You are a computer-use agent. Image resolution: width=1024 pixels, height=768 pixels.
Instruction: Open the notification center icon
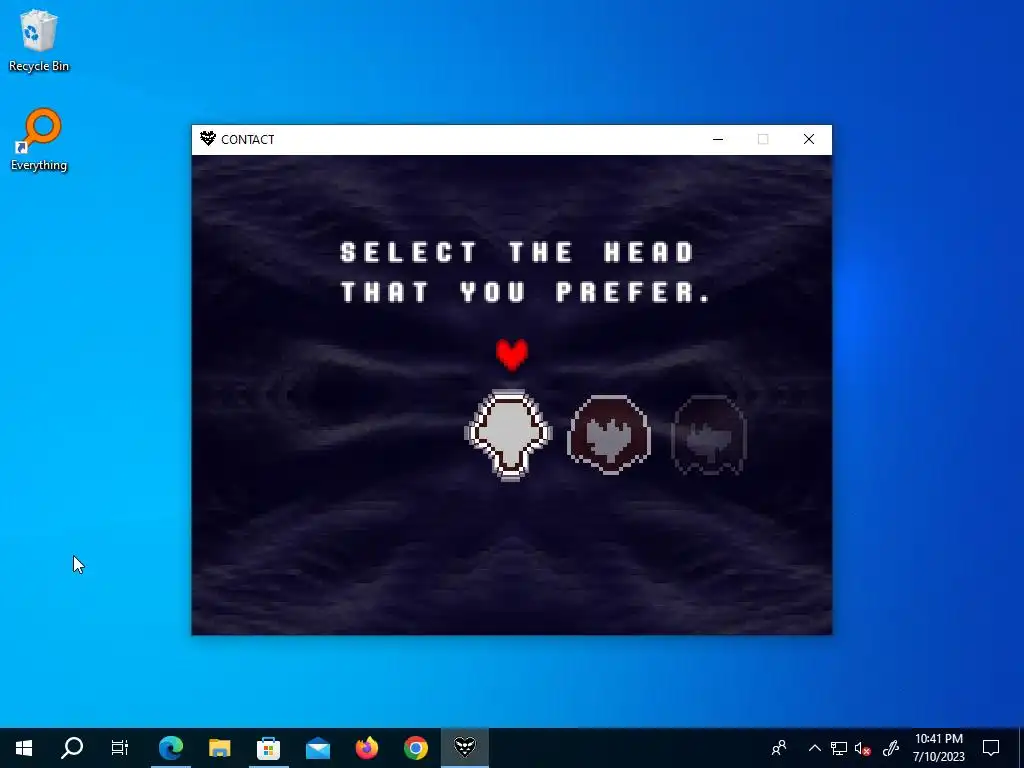[991, 748]
